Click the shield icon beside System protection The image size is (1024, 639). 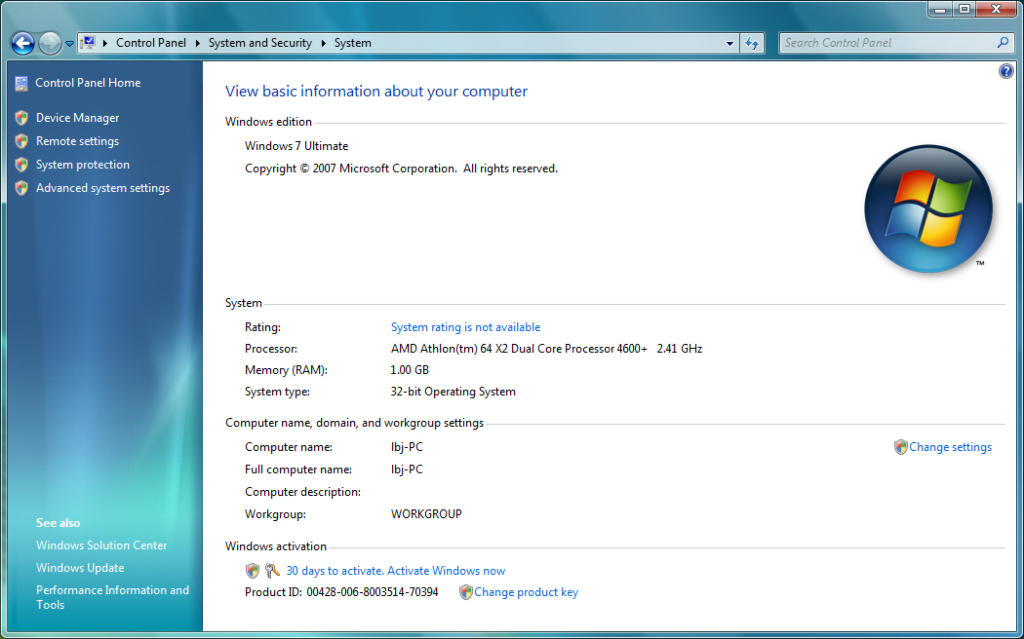pos(22,165)
